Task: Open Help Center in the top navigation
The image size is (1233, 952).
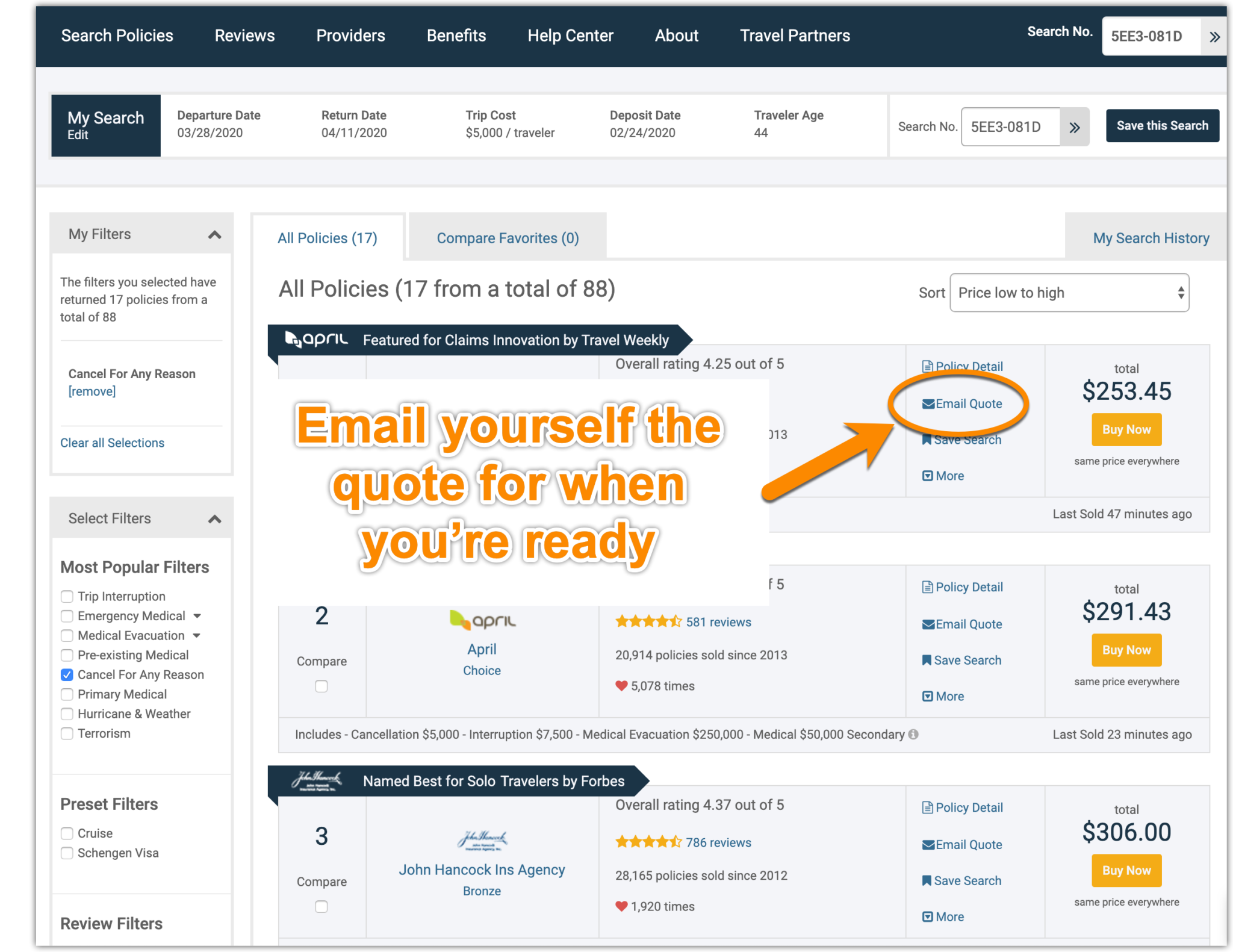Action: point(570,36)
